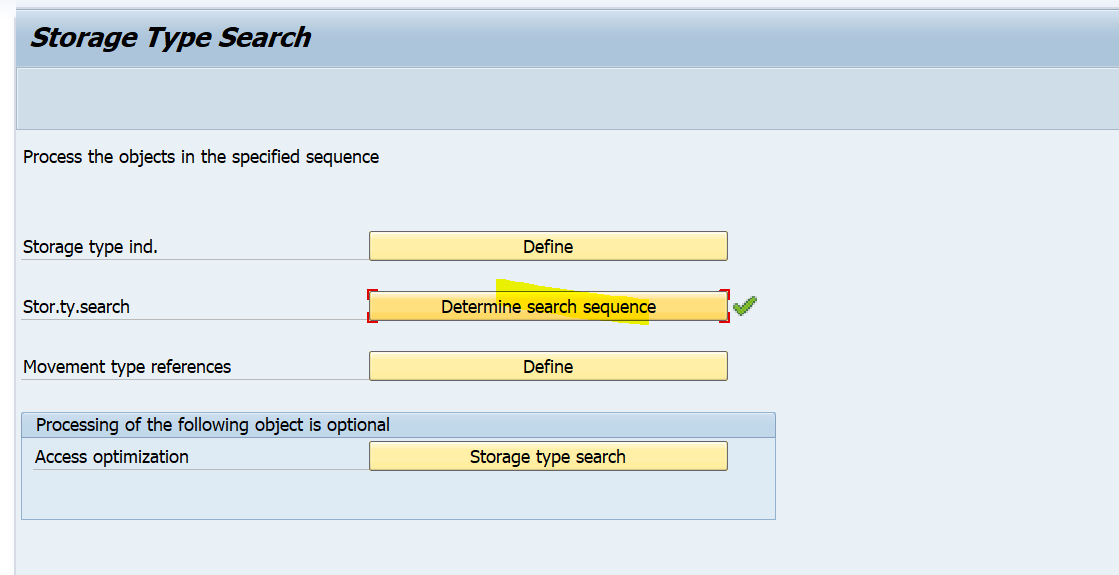Click blank space inside the optional group box

tap(398, 495)
